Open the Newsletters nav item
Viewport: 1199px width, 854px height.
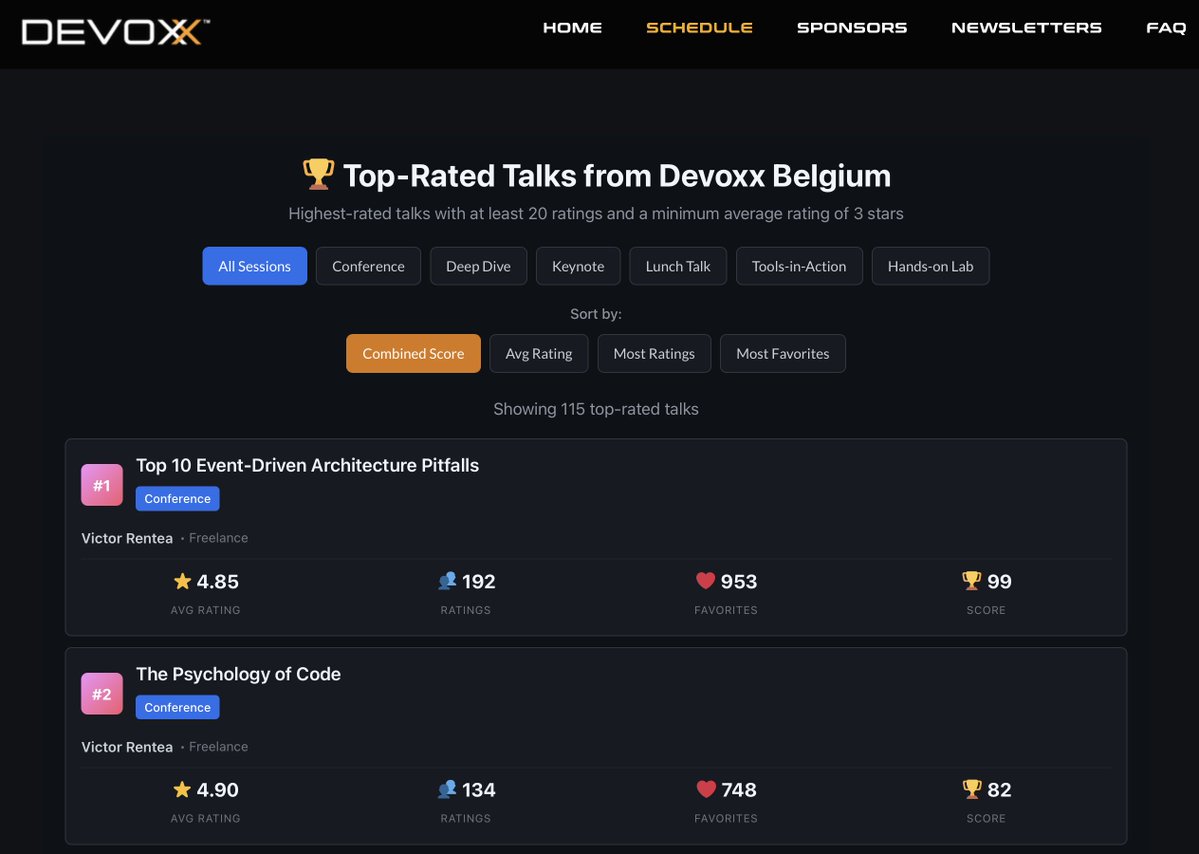[x=1026, y=28]
